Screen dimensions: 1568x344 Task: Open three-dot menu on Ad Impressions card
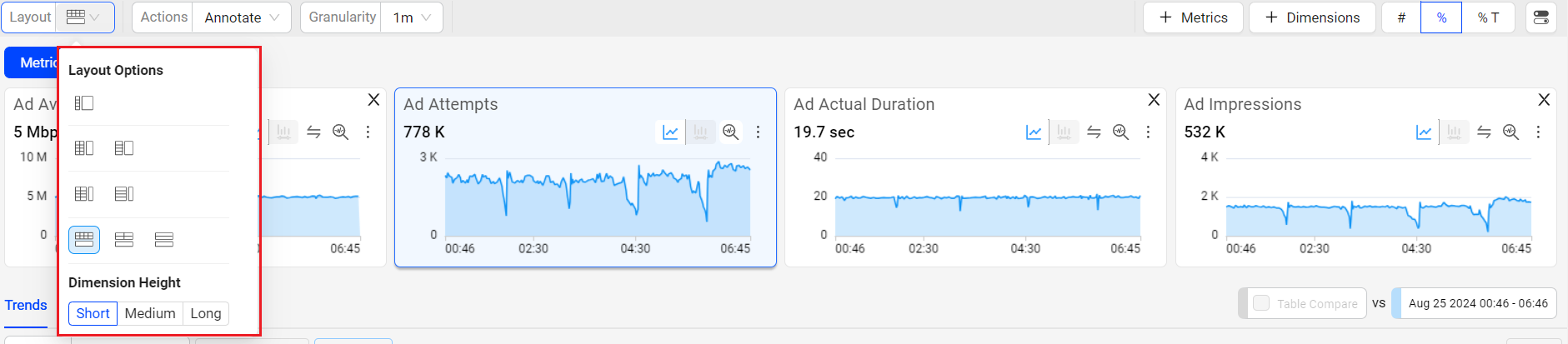(1538, 132)
